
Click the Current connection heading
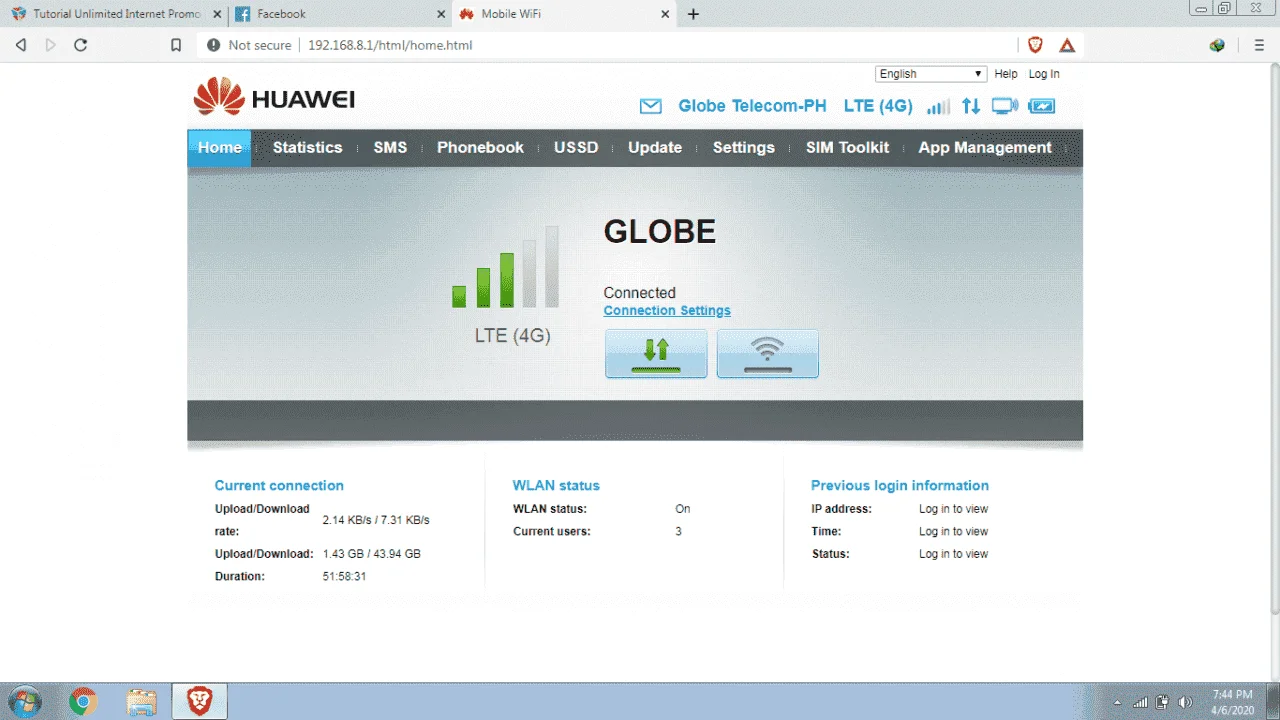click(279, 486)
